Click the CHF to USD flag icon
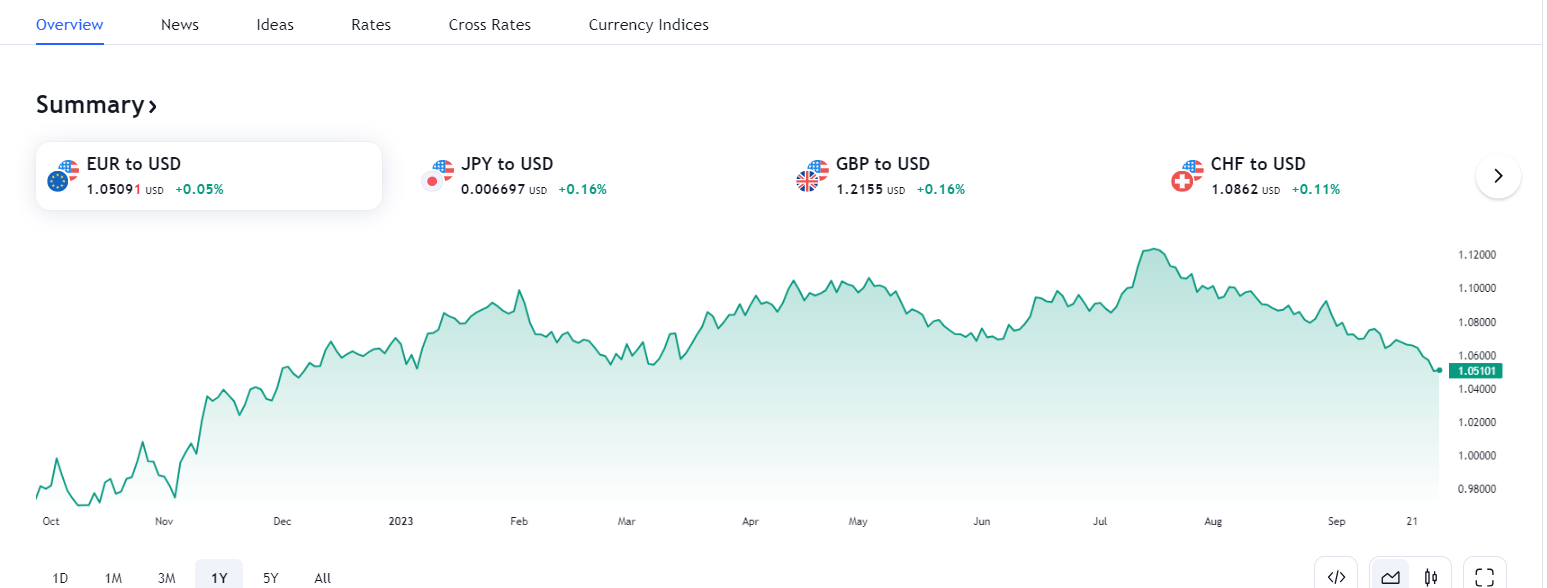1547x588 pixels. click(x=1187, y=175)
